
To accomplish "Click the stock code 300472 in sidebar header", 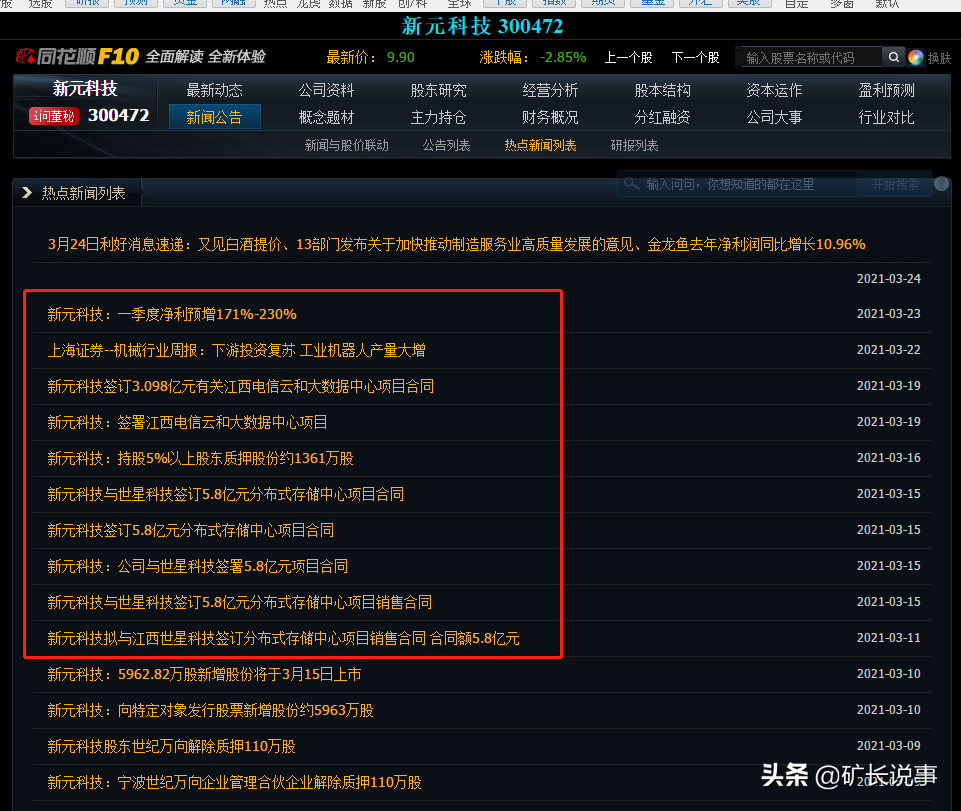I will point(119,115).
